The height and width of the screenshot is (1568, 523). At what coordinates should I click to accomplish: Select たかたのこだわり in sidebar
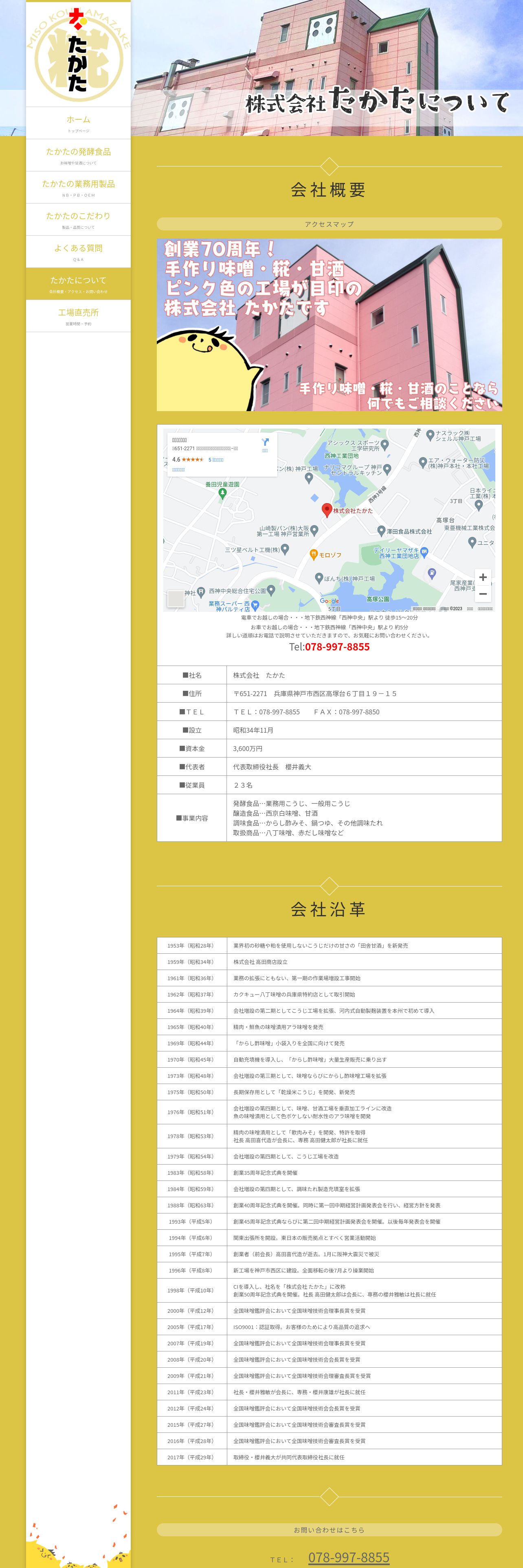point(79,220)
